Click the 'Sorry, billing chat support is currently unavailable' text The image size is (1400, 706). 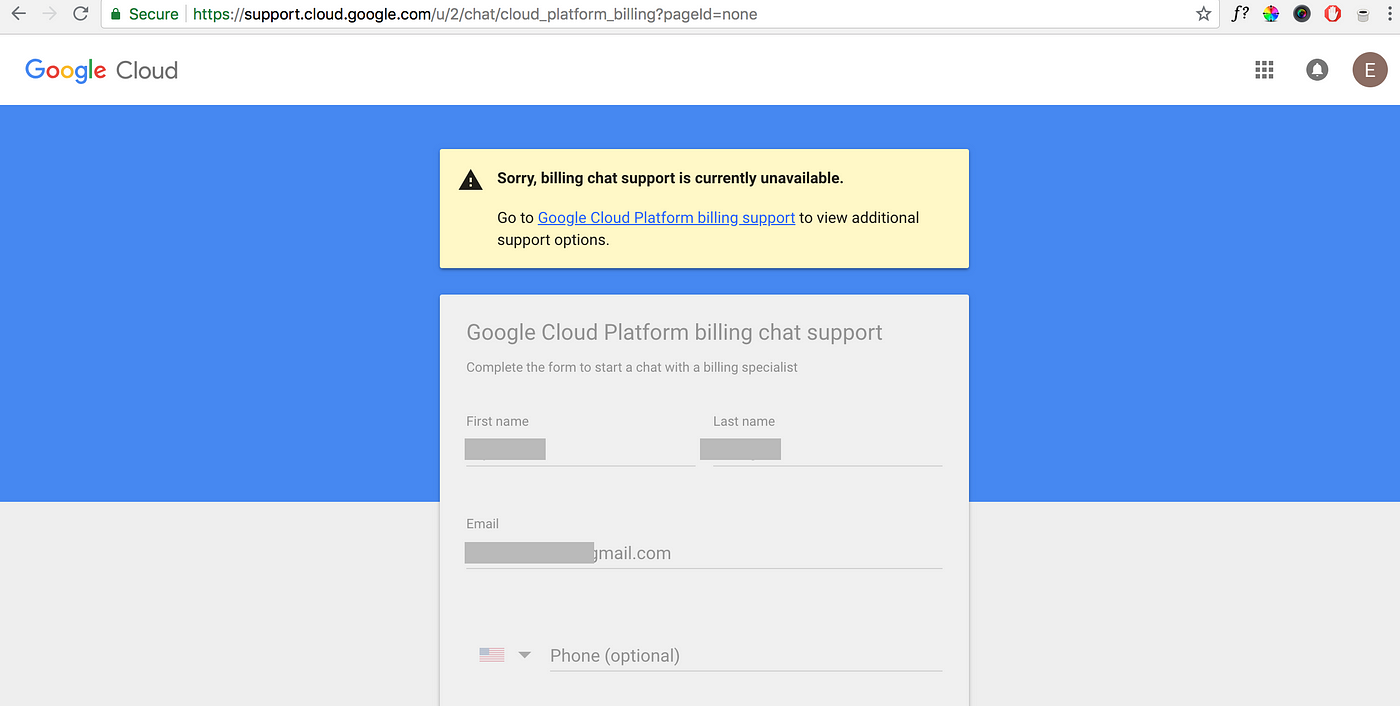(x=670, y=179)
